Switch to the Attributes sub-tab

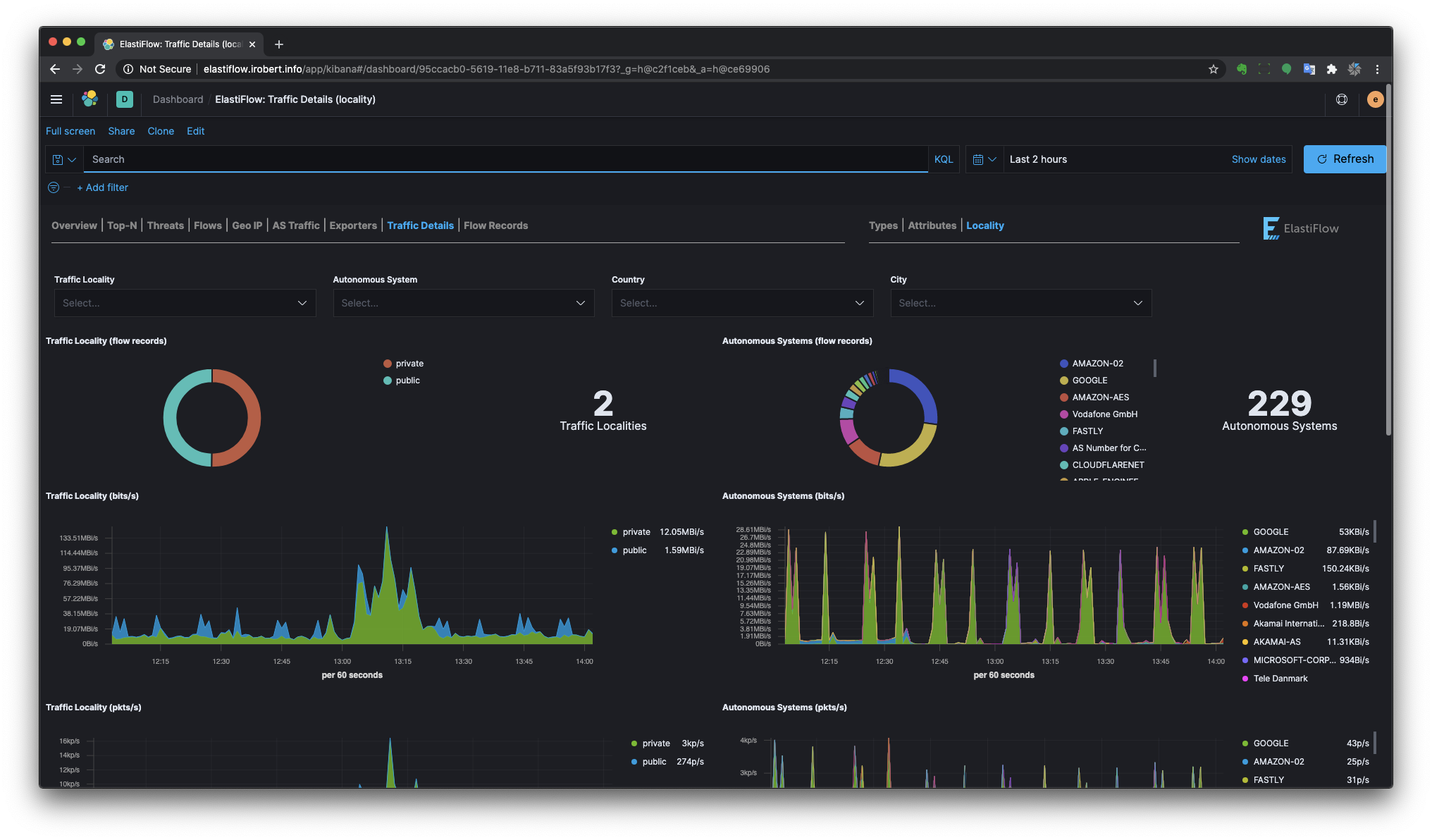932,226
